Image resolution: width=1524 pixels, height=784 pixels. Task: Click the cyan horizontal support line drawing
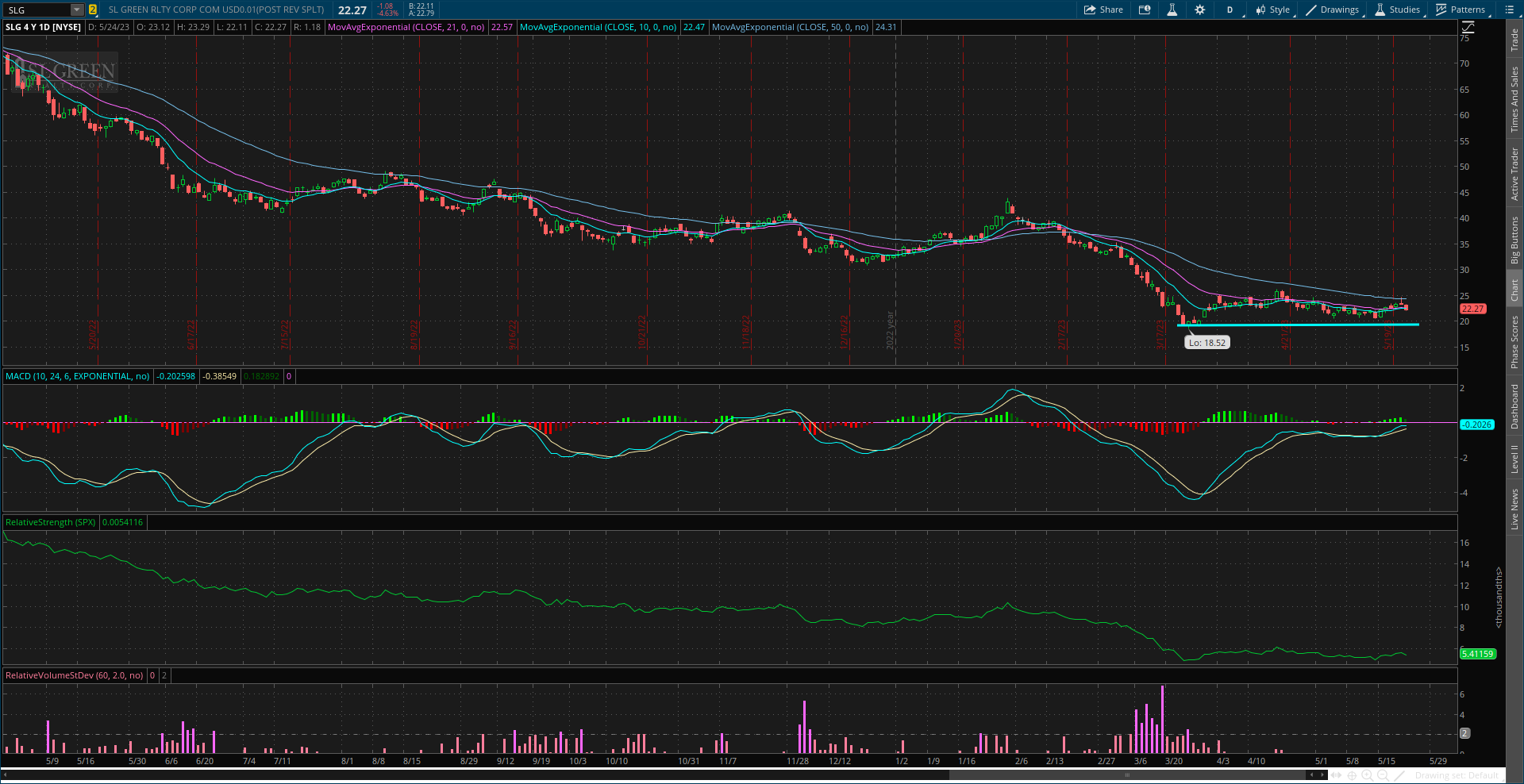1298,325
